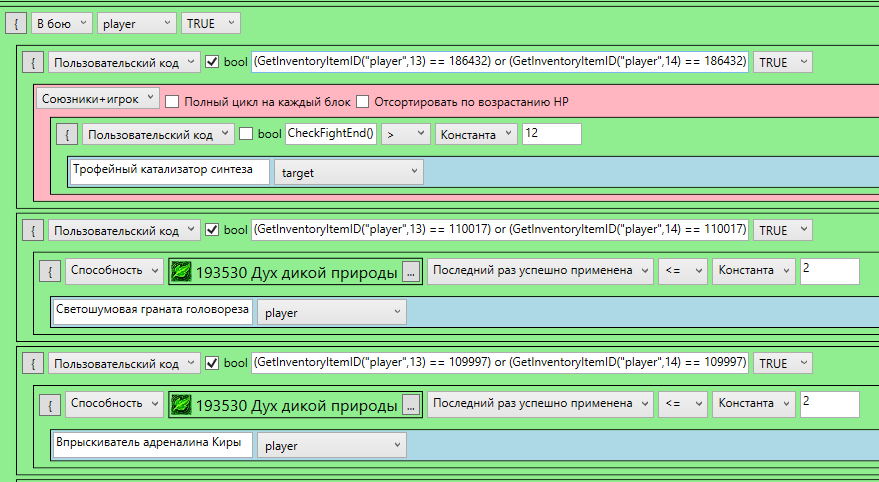Expand the "Союзники+игрок" dropdown
879x482 pixels.
click(97, 98)
